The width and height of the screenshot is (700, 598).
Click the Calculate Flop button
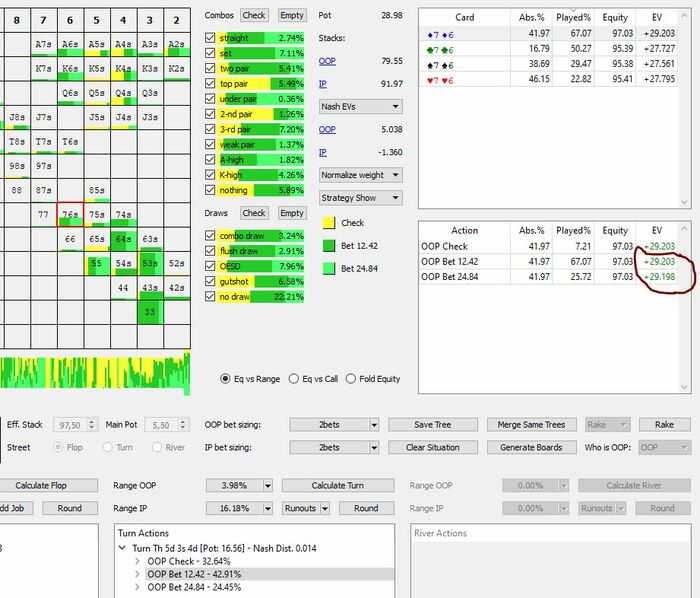(x=48, y=485)
